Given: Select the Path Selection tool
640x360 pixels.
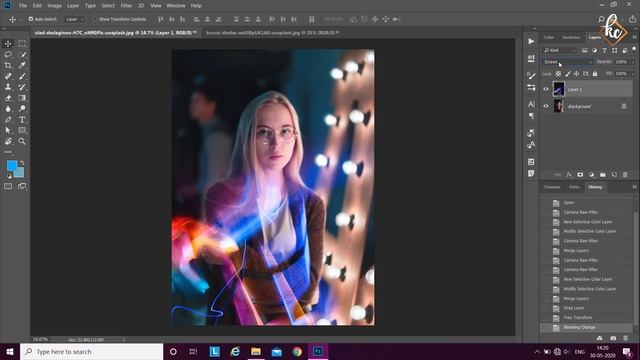Looking at the screenshot, I should (x=8, y=130).
